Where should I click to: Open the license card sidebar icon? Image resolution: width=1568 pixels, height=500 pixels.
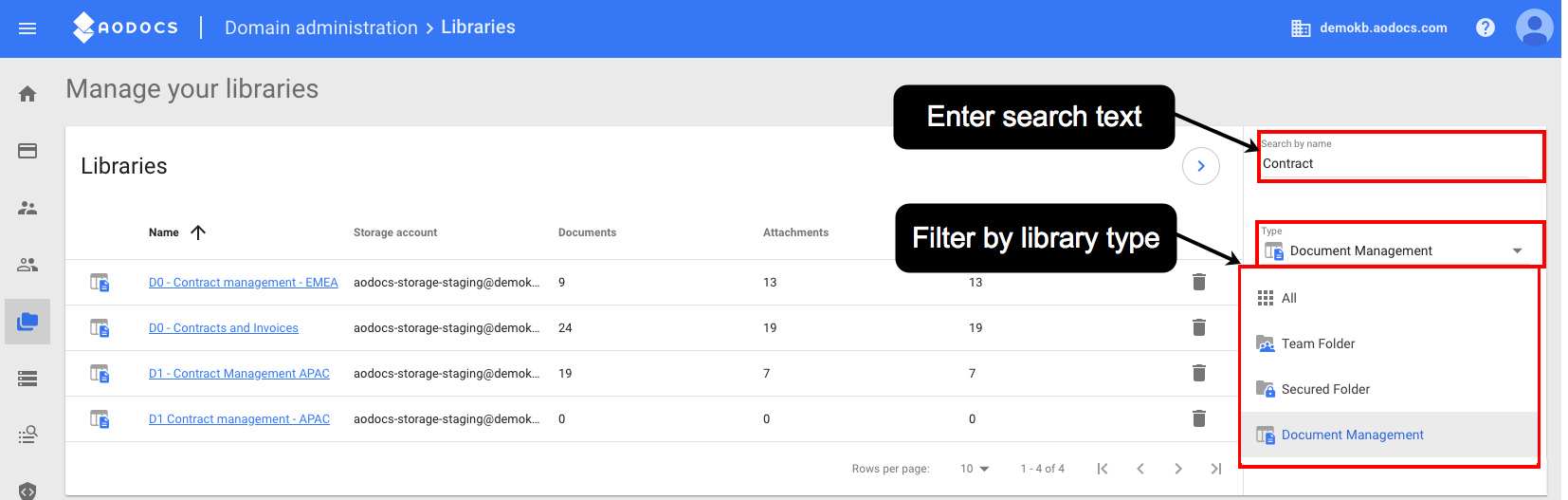pos(27,151)
